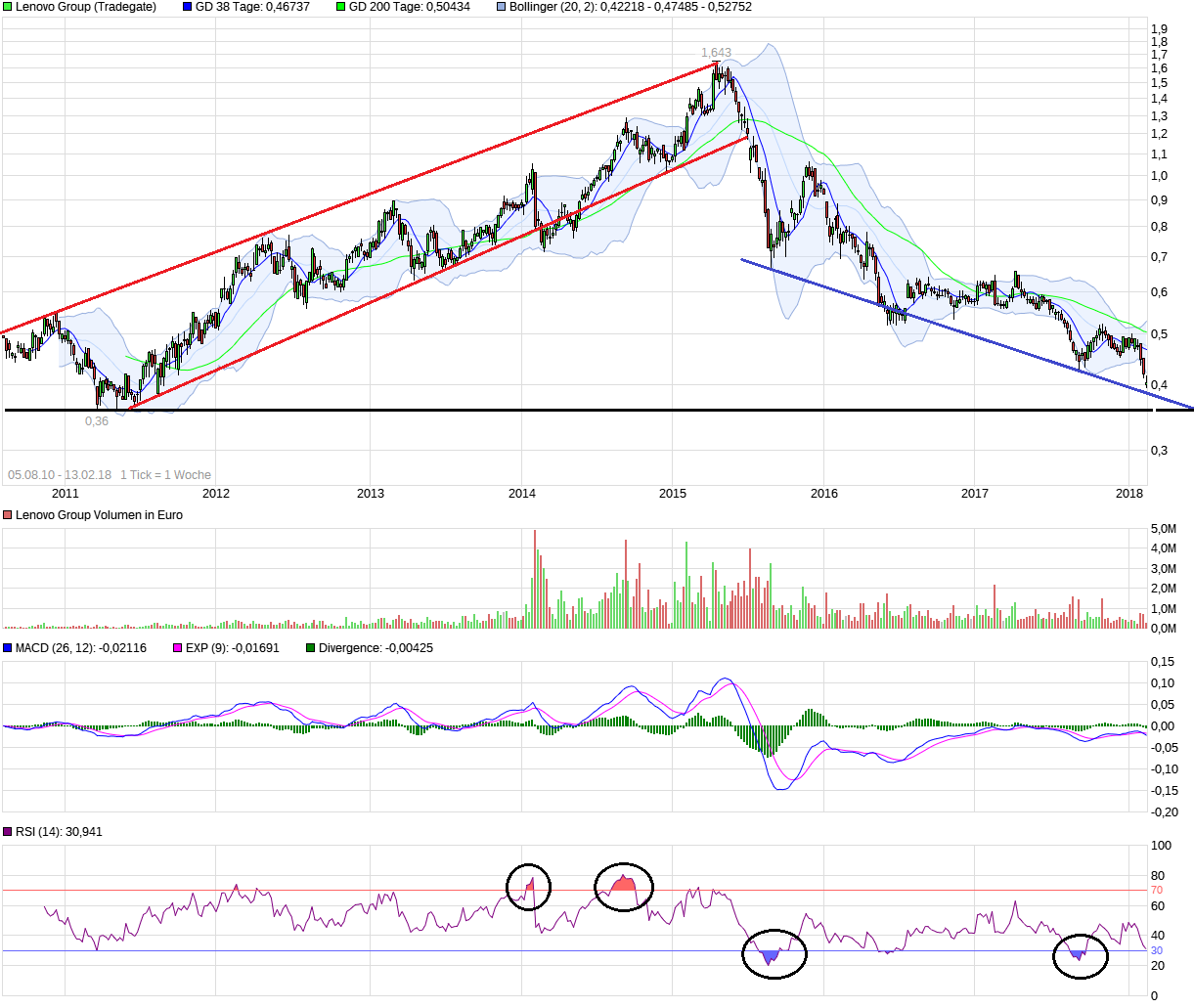Click the 0,3 price axis label

(1160, 451)
